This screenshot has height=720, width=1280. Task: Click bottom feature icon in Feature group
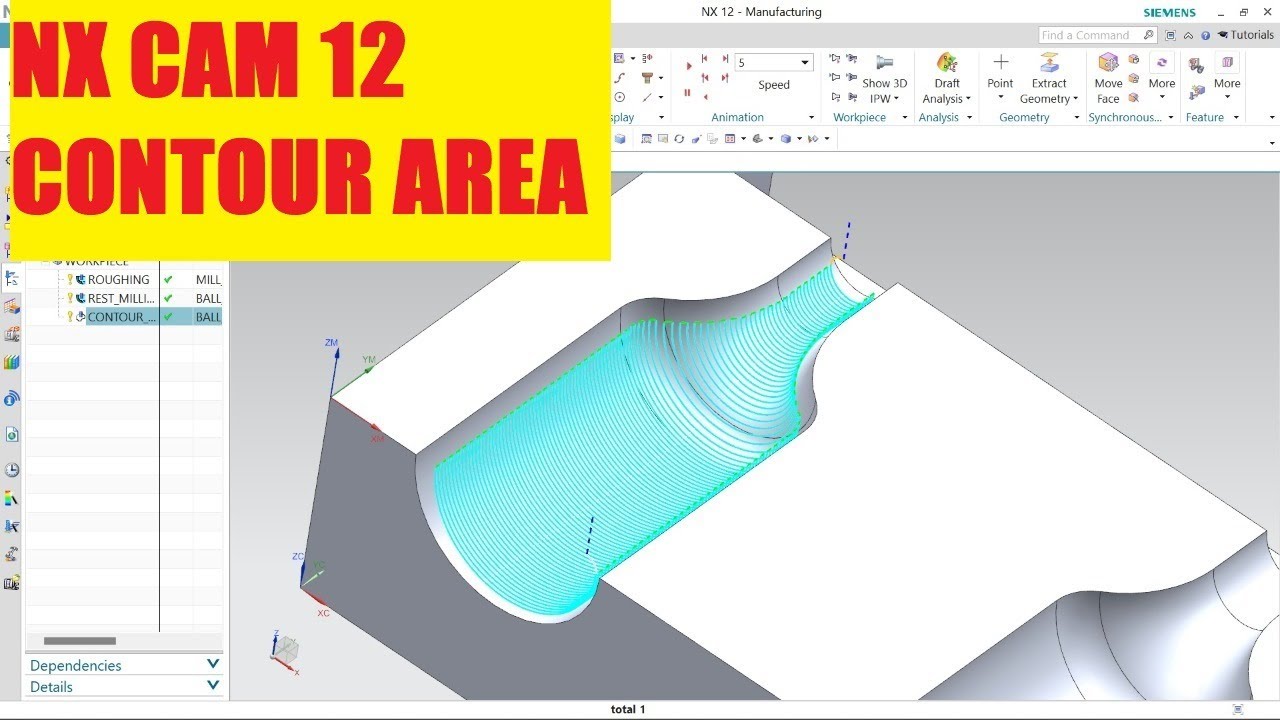click(1196, 92)
